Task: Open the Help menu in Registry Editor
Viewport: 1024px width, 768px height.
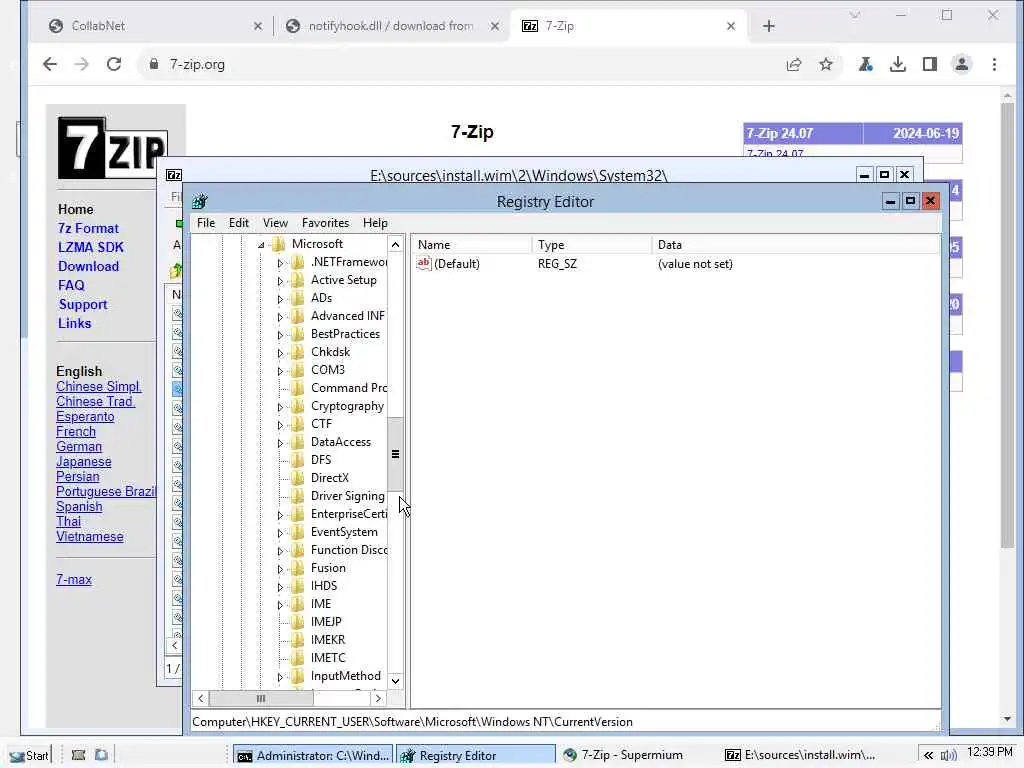Action: tap(375, 223)
